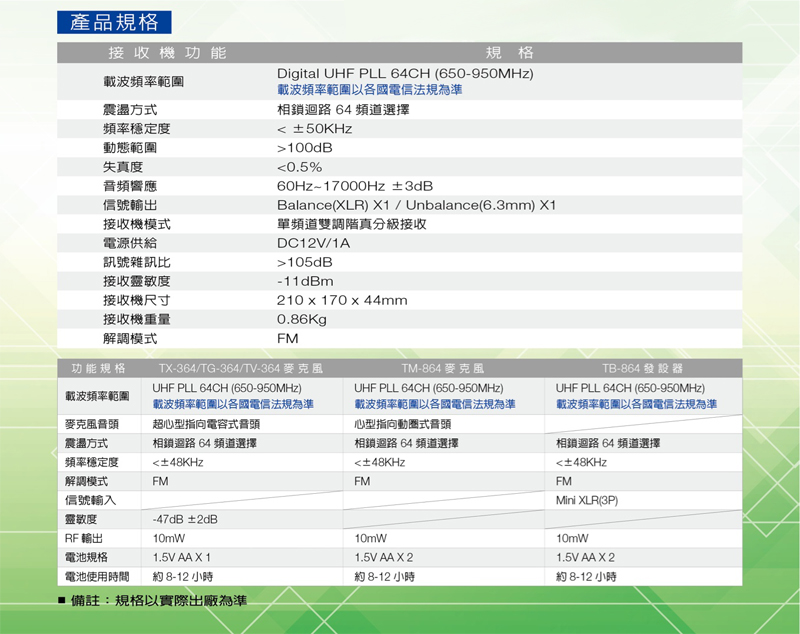Select the value >105dB
Viewport: 800px width, 634px height.
305,262
